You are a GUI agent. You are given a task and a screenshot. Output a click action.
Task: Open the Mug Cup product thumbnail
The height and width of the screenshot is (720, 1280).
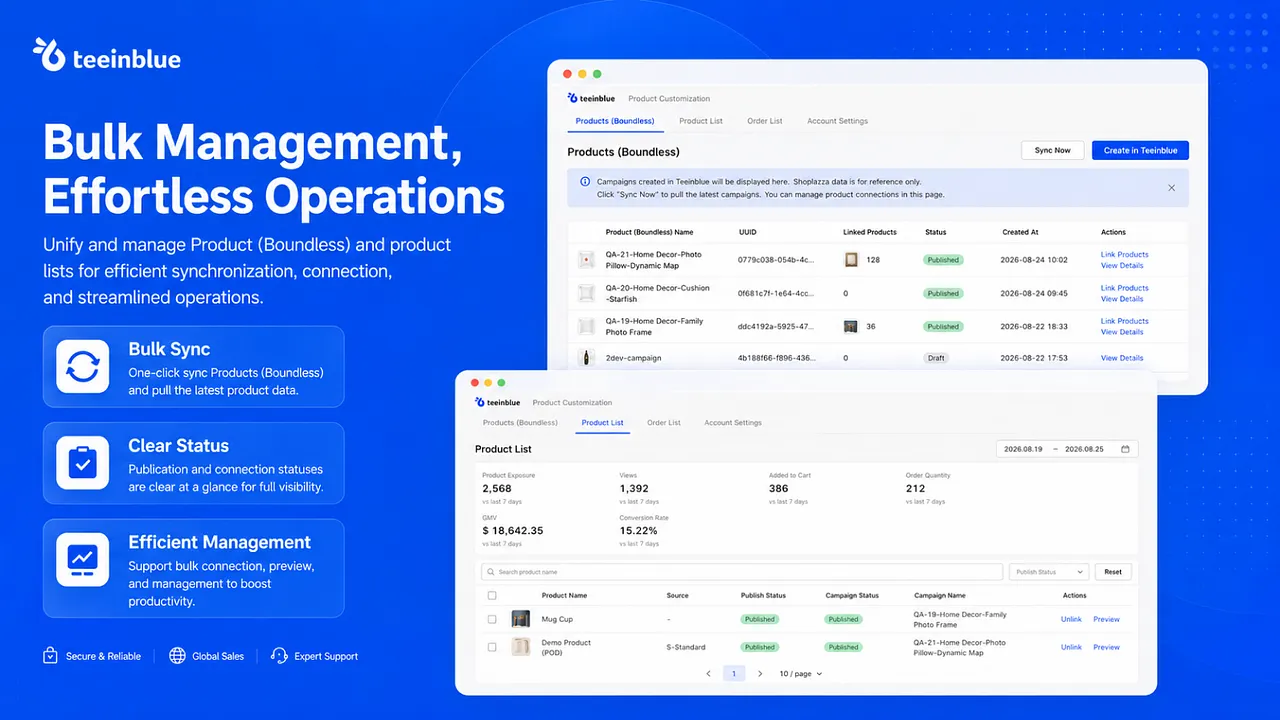521,619
